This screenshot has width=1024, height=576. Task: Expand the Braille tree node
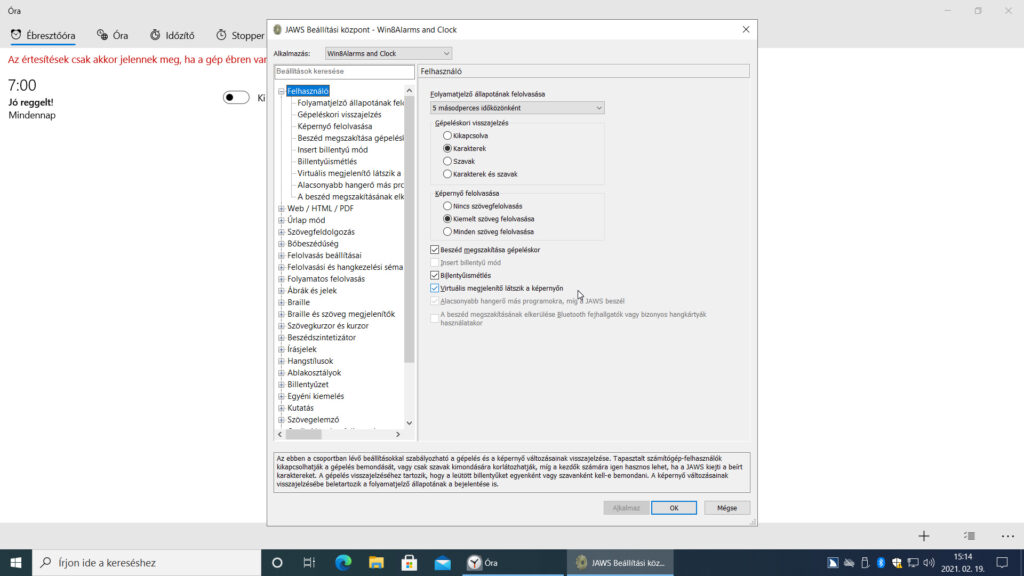281,303
